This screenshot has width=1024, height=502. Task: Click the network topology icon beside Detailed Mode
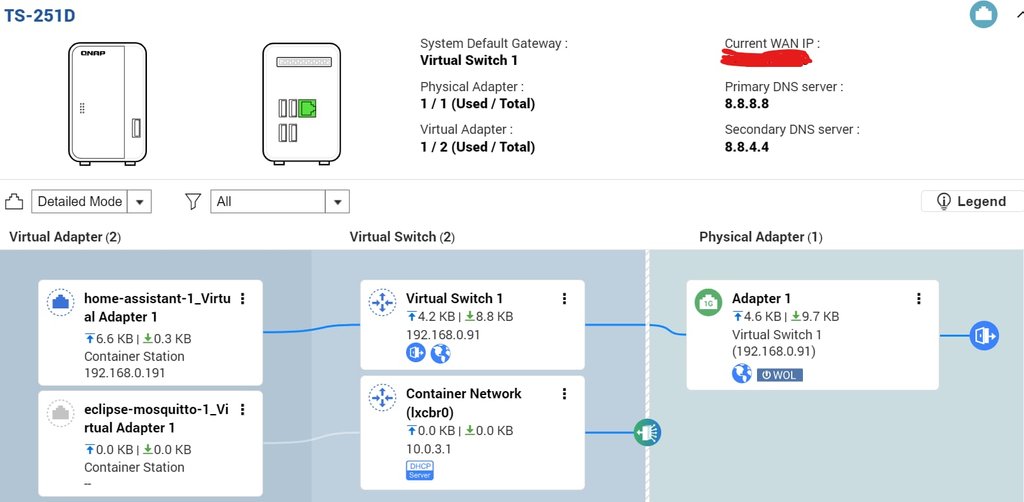click(x=14, y=202)
